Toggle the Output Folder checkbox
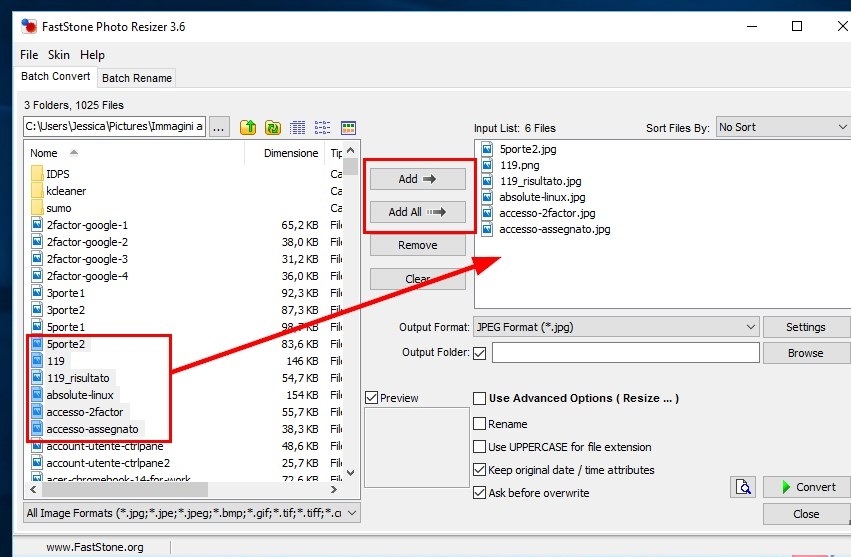Screen dimensions: 852x557 coord(479,353)
